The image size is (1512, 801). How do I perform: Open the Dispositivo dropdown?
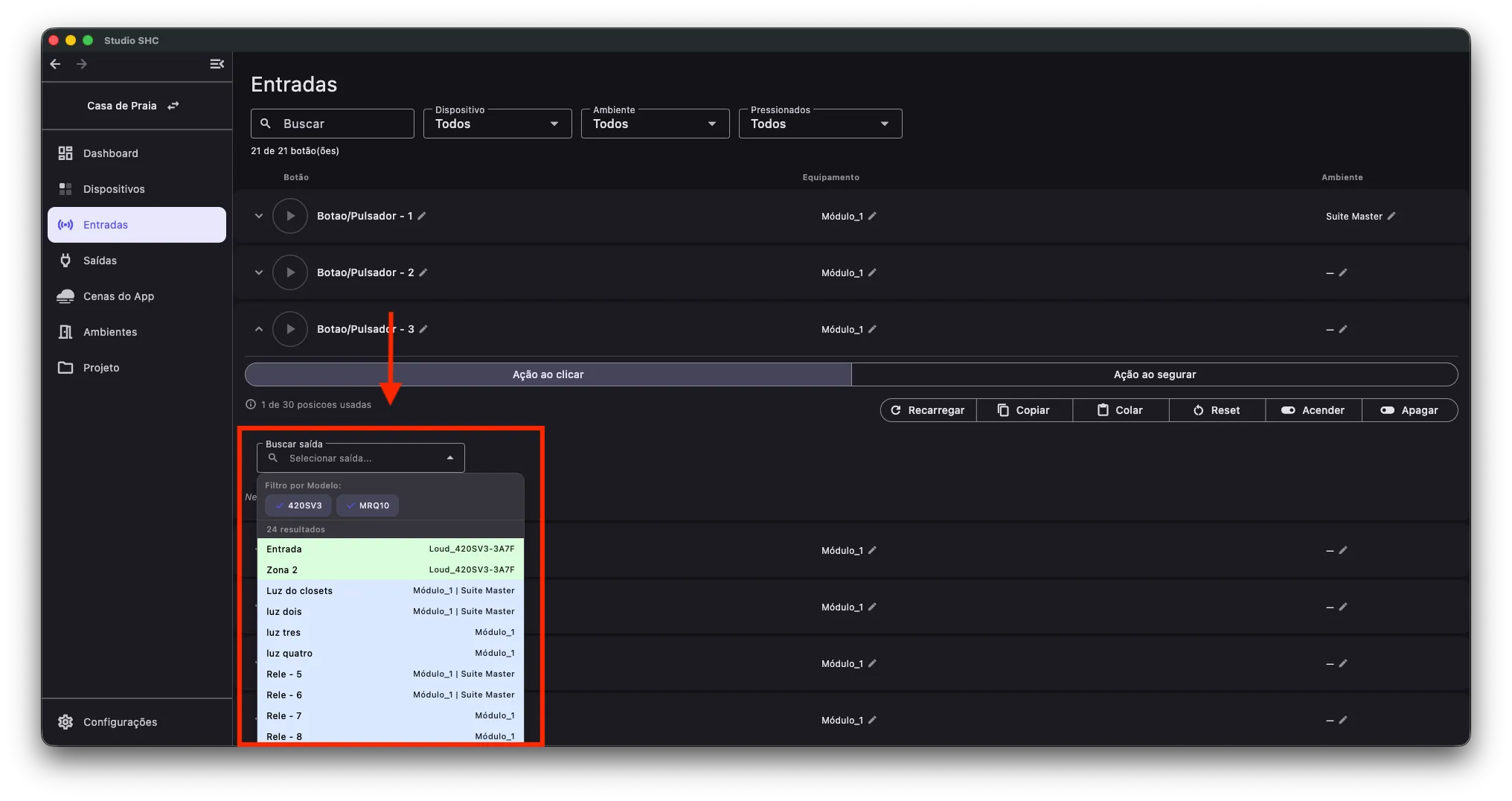point(498,124)
